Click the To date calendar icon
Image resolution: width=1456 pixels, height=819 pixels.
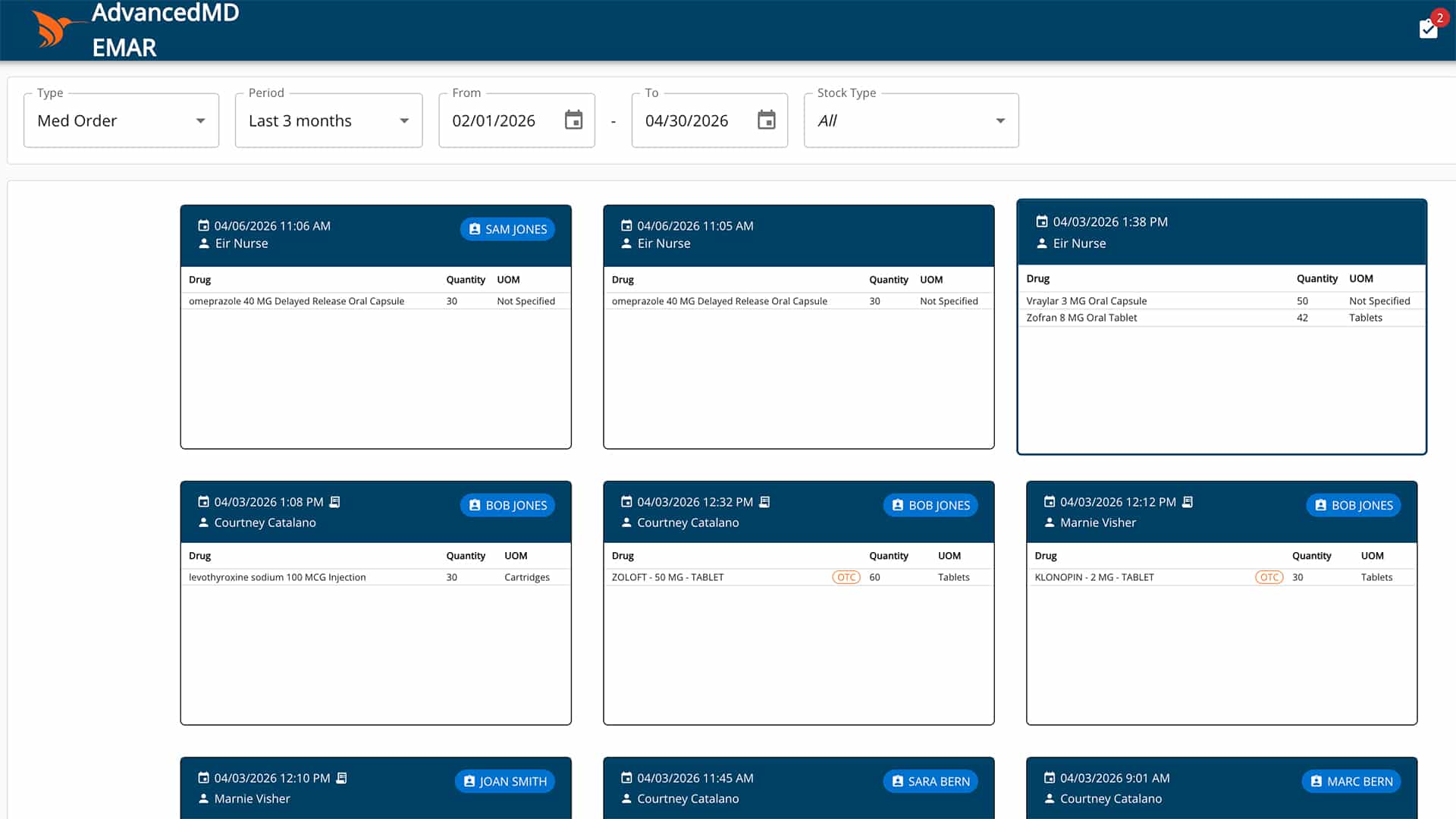tap(766, 120)
